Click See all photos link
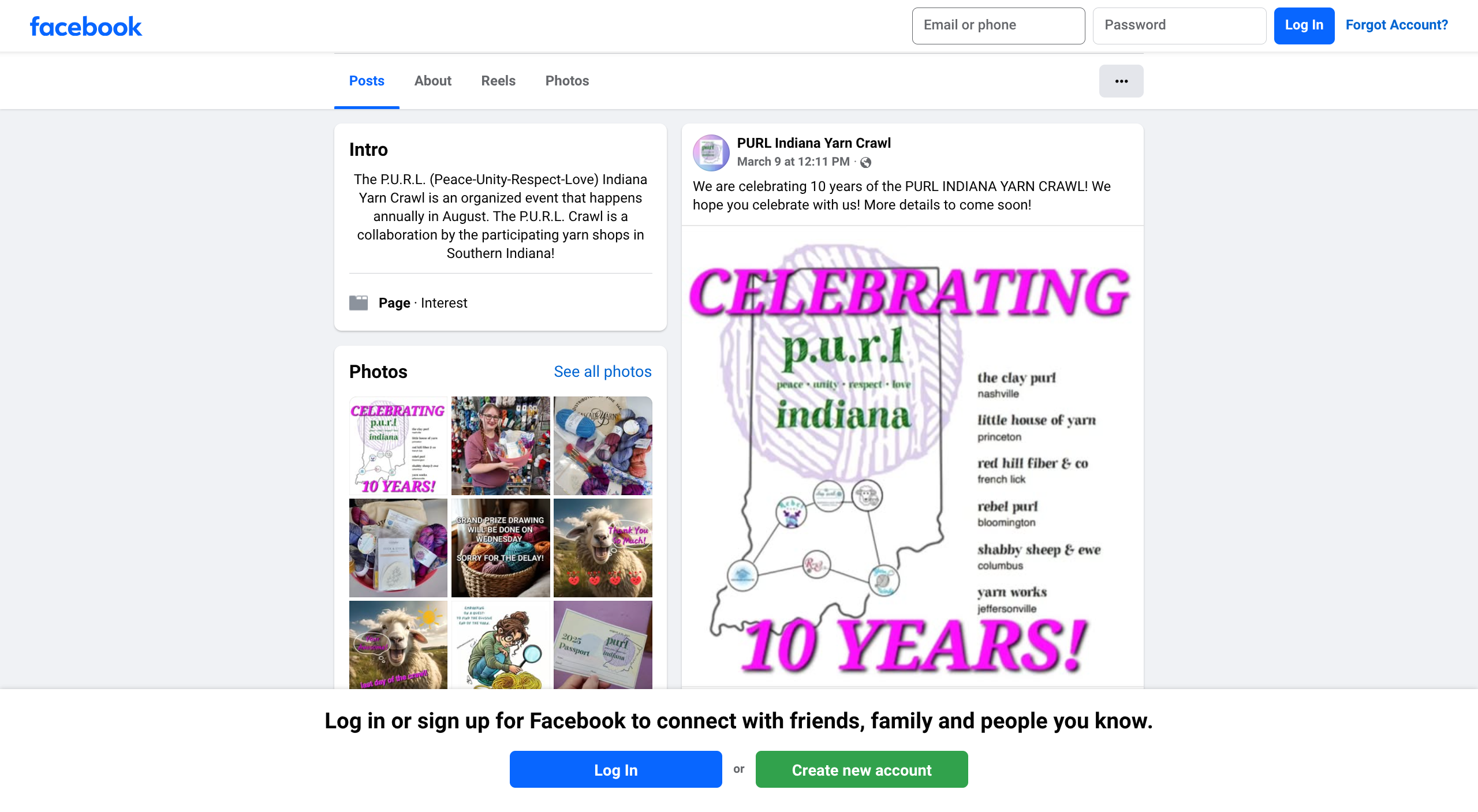1478x812 pixels. coord(602,372)
